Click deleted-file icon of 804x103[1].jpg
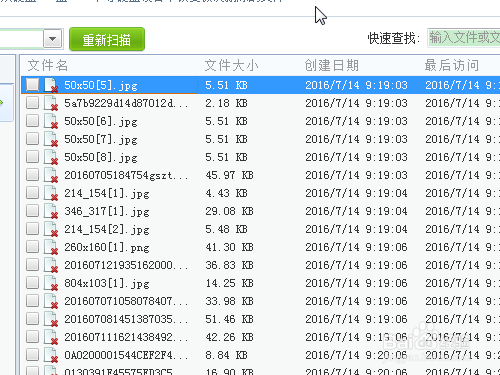This screenshot has width=500, height=375. [x=51, y=283]
